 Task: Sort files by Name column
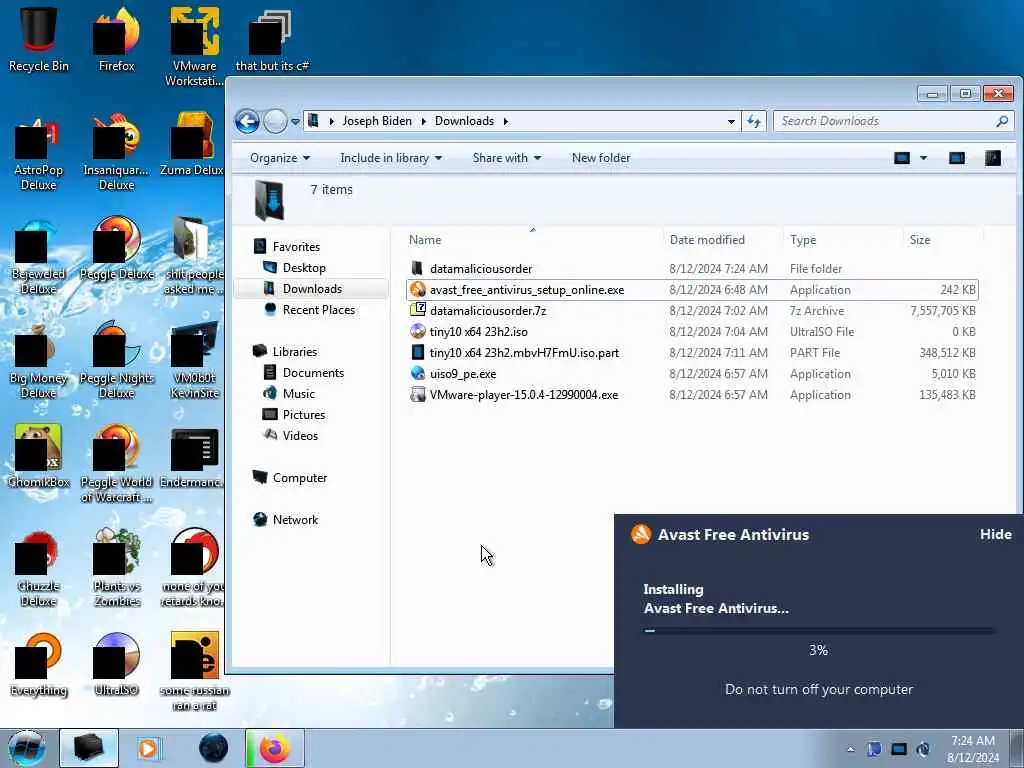[425, 240]
